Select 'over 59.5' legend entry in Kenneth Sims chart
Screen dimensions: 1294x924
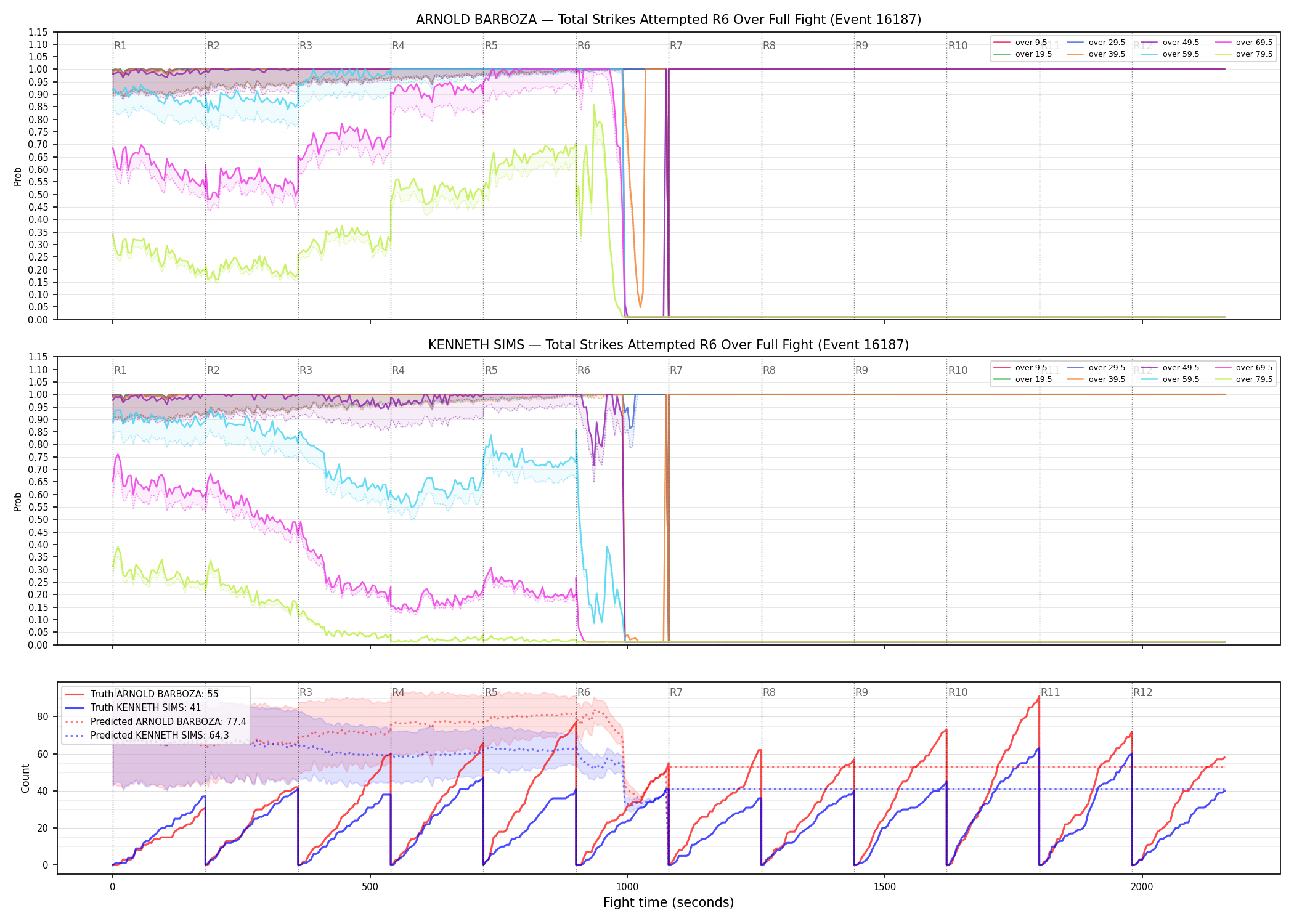(1170, 379)
